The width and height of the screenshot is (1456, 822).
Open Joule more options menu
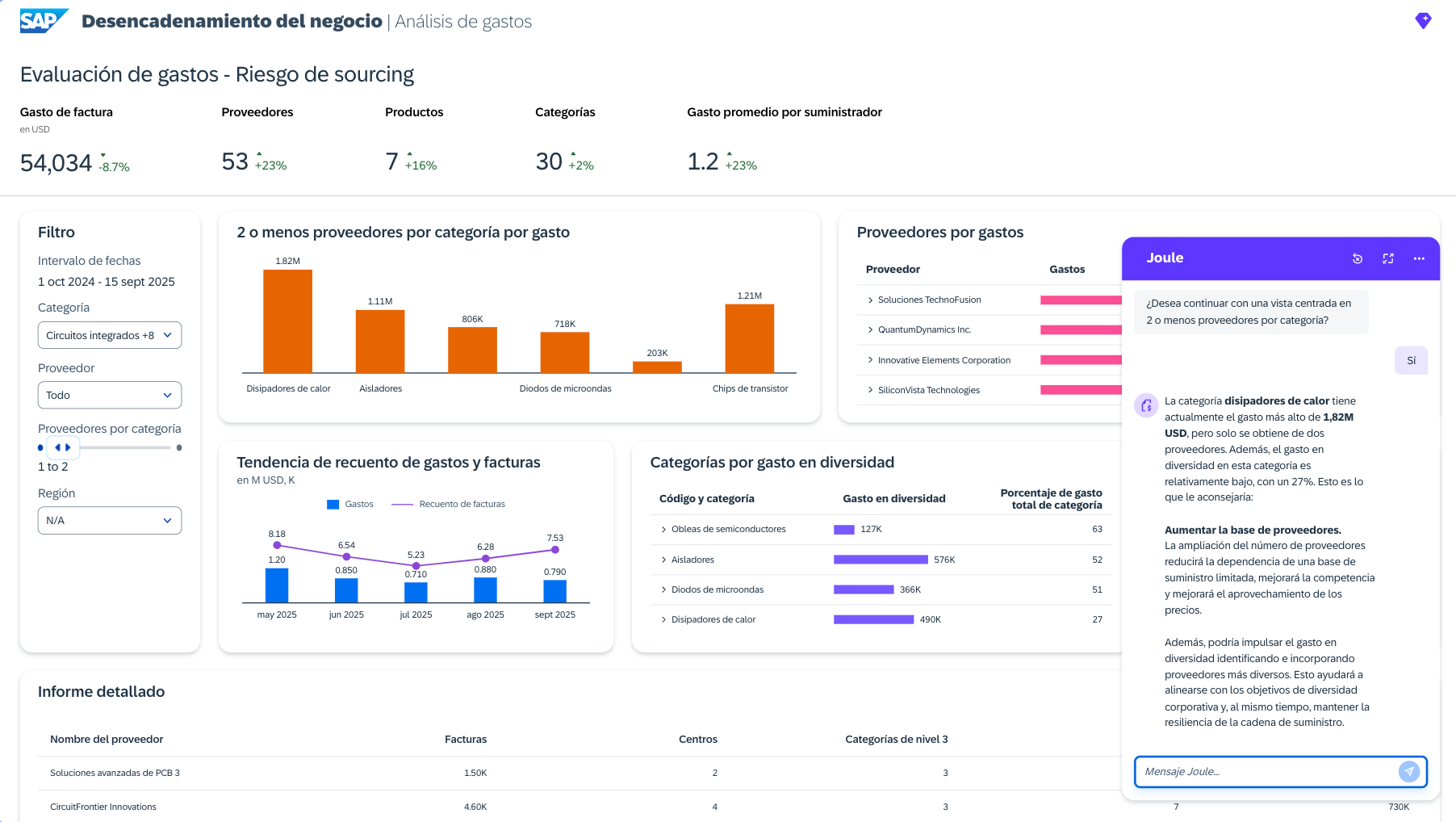[x=1419, y=258]
